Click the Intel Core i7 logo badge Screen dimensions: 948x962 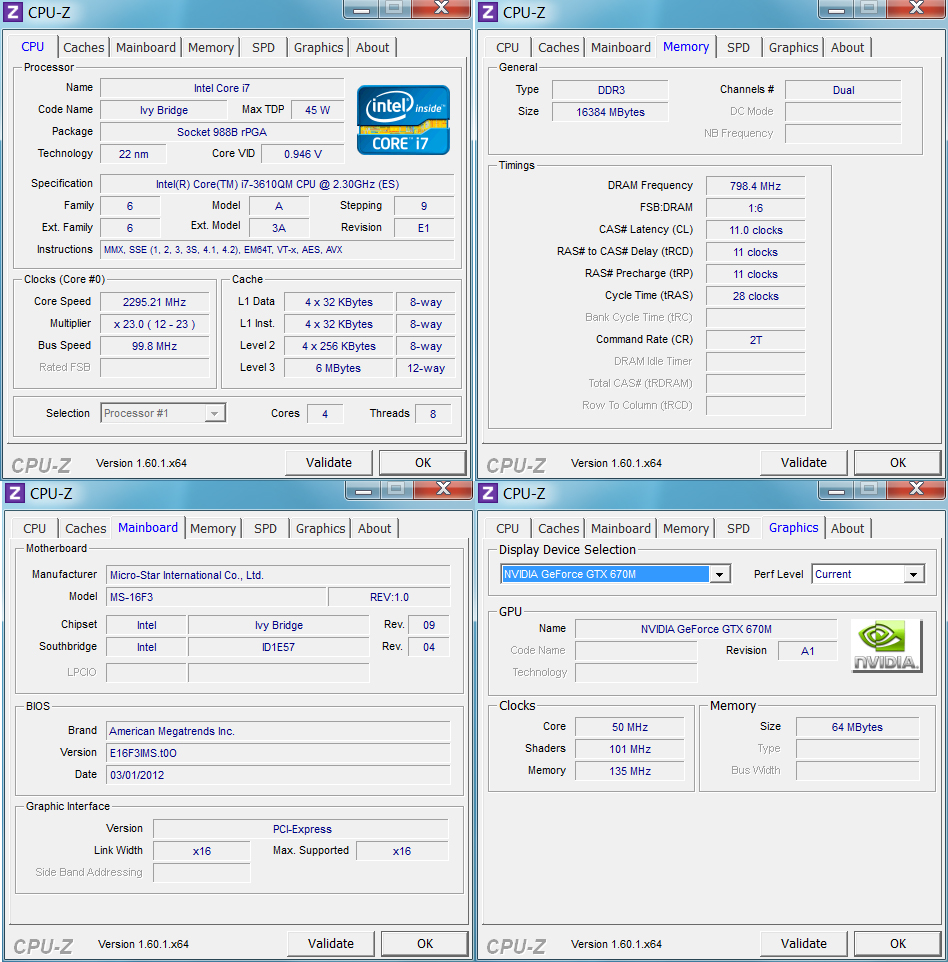pos(403,120)
